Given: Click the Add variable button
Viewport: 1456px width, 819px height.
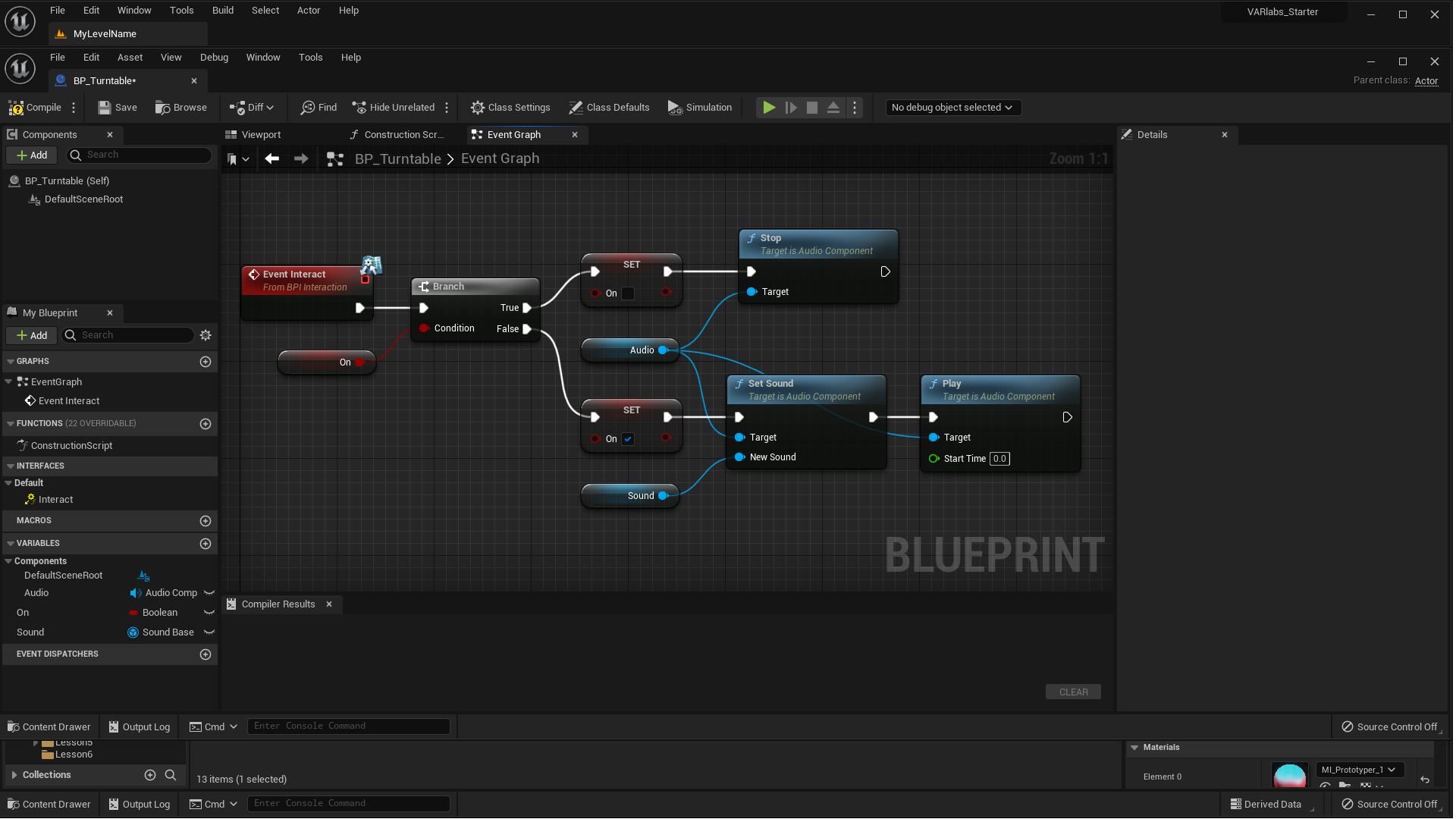Looking at the screenshot, I should (x=205, y=543).
